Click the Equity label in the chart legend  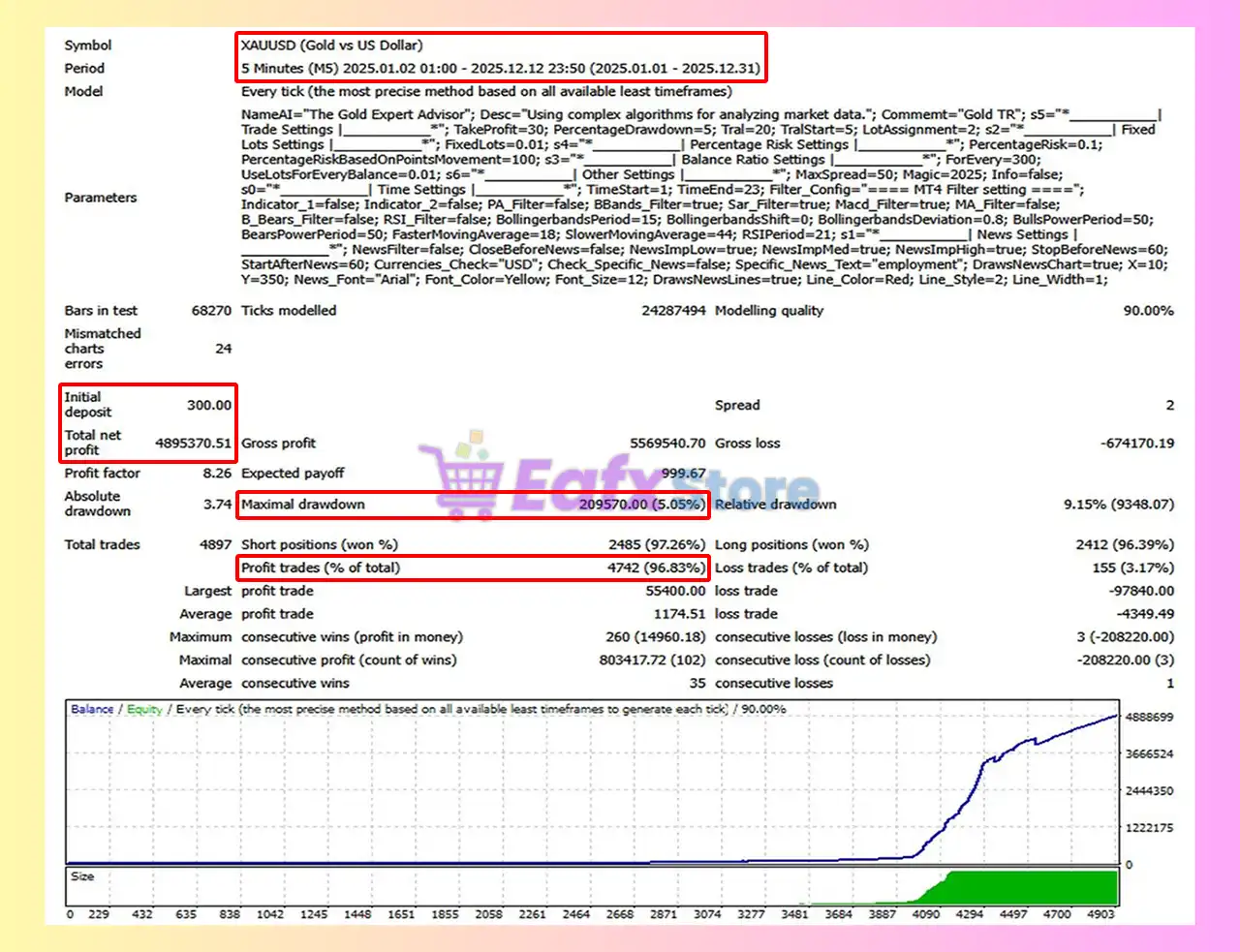point(144,709)
